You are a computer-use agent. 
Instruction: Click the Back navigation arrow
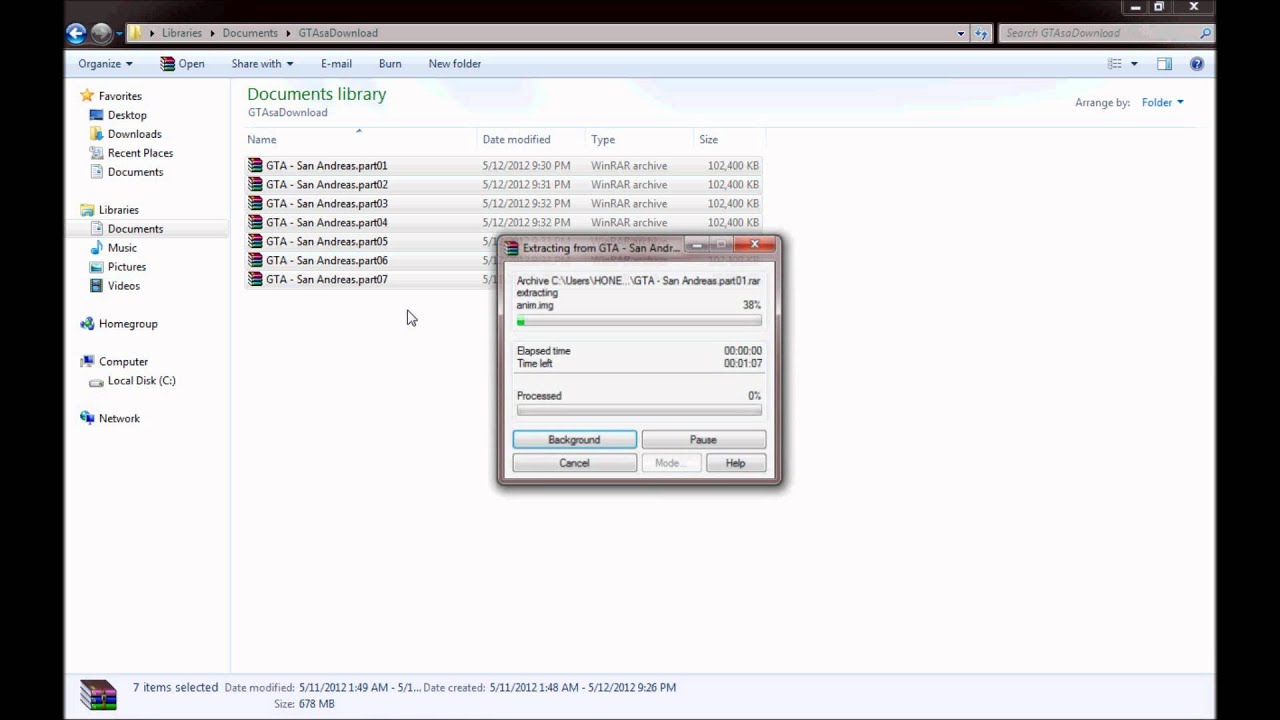click(x=76, y=33)
